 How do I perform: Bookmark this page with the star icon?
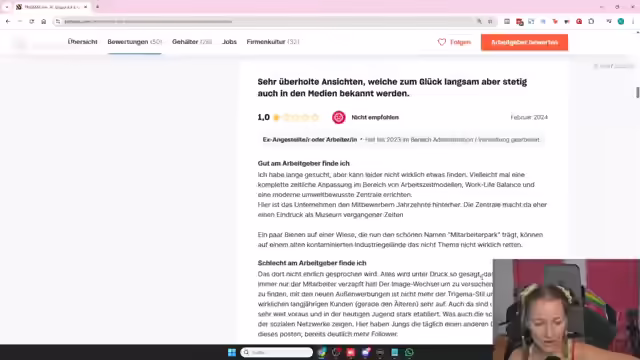tap(490, 21)
